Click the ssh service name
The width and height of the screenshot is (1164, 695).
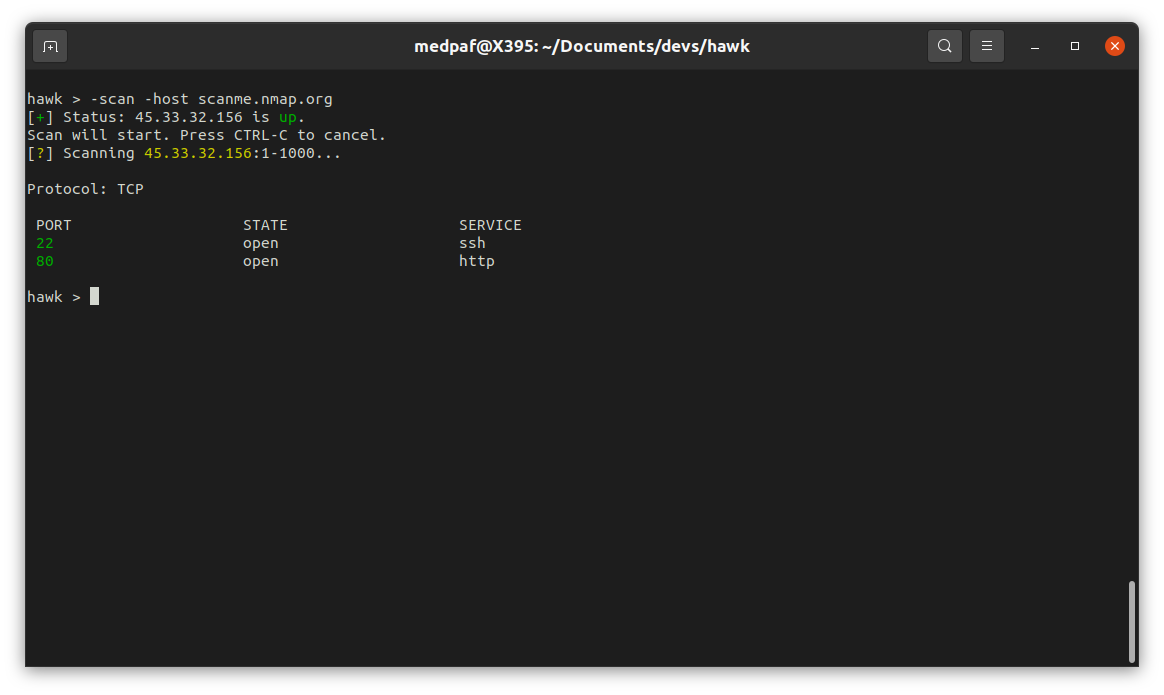click(472, 243)
